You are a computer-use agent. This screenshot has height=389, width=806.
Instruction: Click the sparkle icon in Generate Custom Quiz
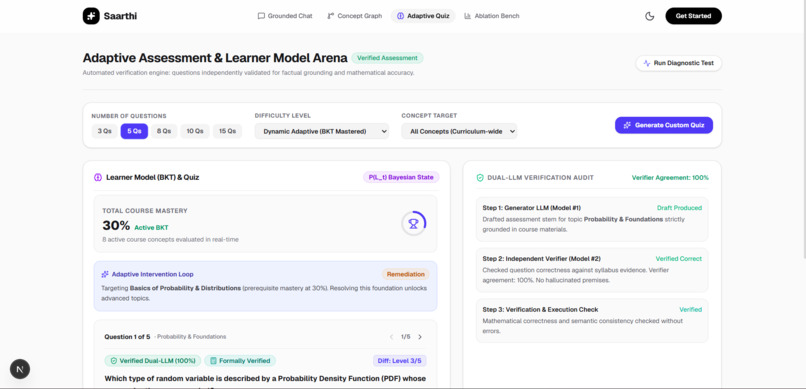tap(627, 125)
